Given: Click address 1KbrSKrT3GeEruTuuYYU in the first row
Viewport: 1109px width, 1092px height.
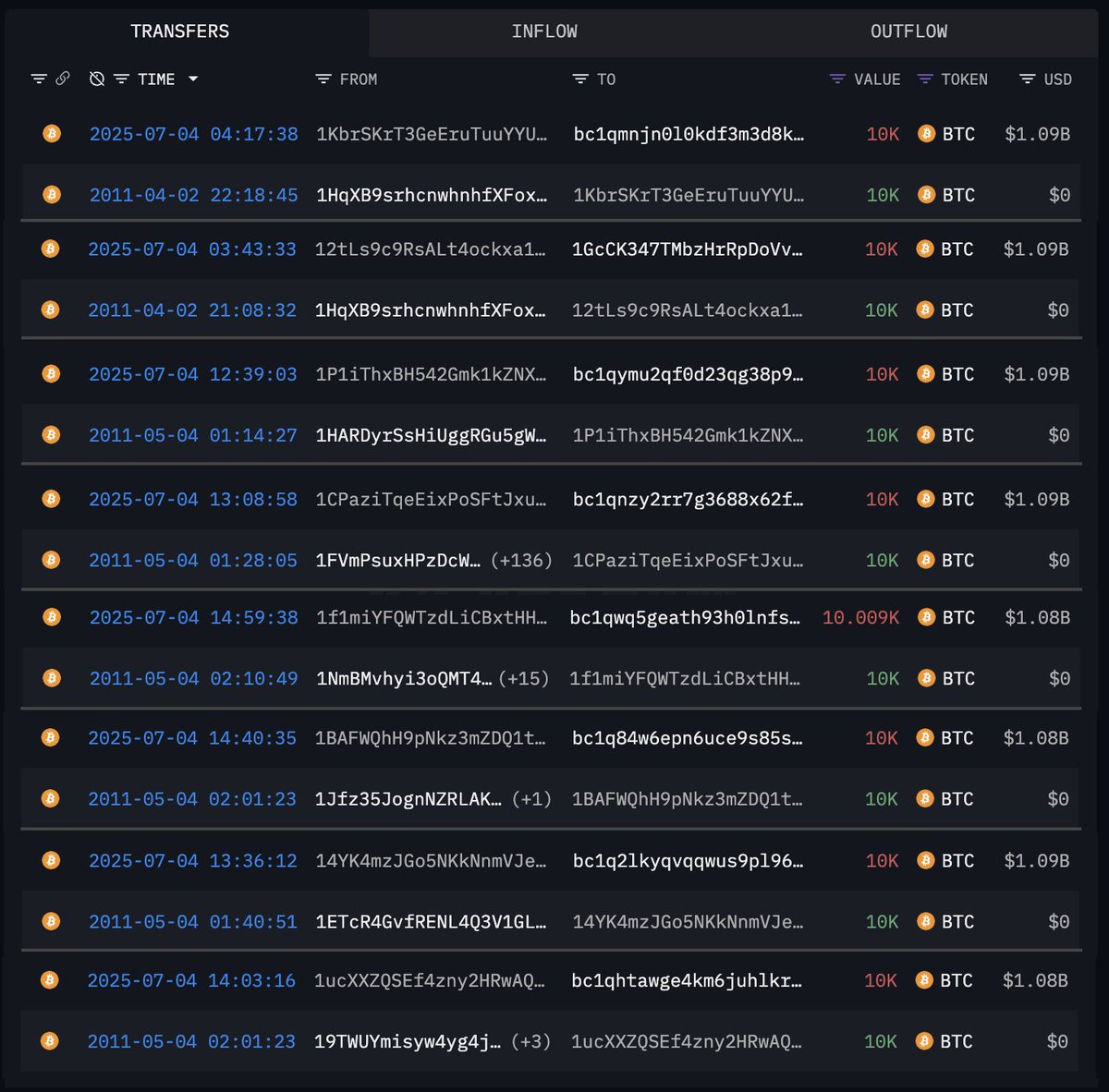Looking at the screenshot, I should [x=431, y=134].
